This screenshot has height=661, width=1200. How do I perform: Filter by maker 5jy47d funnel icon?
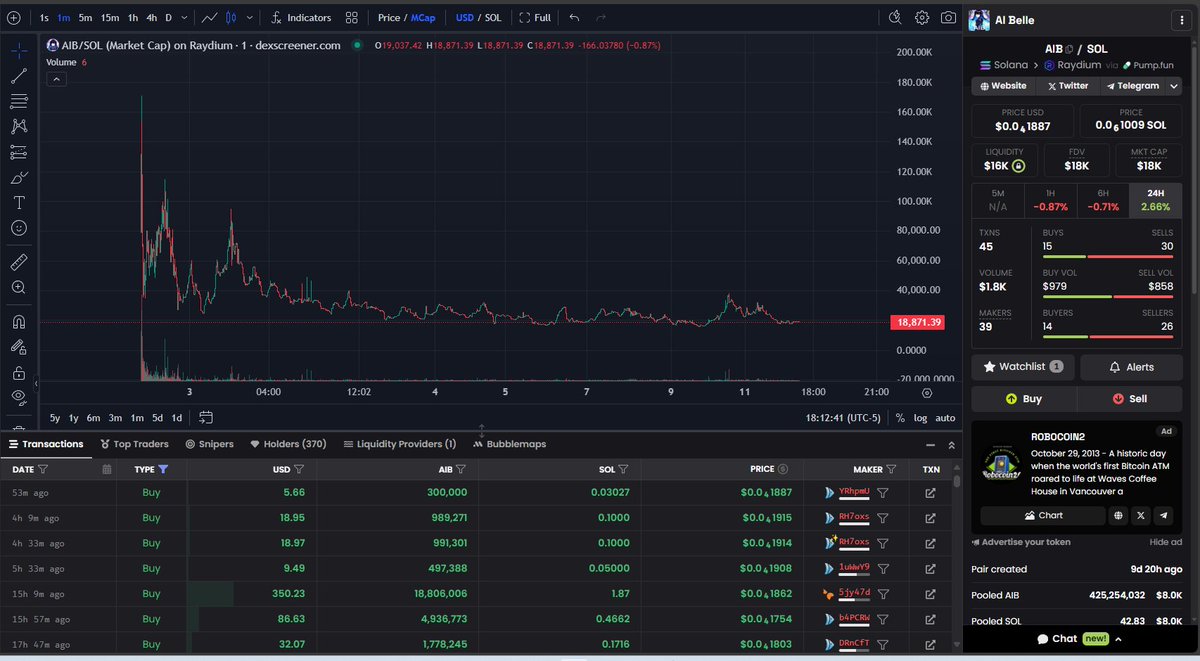point(882,594)
